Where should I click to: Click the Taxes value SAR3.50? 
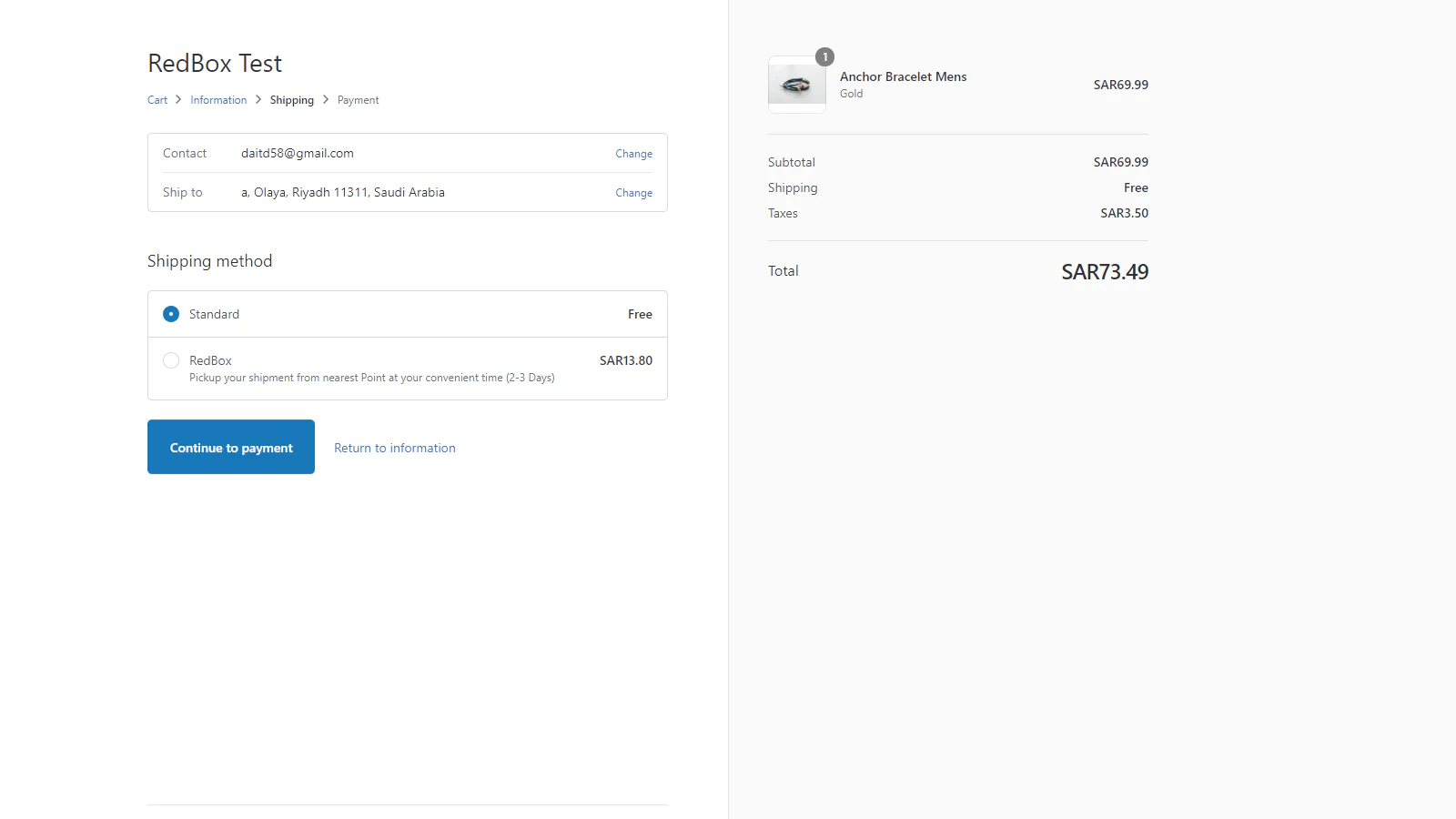click(x=1125, y=213)
